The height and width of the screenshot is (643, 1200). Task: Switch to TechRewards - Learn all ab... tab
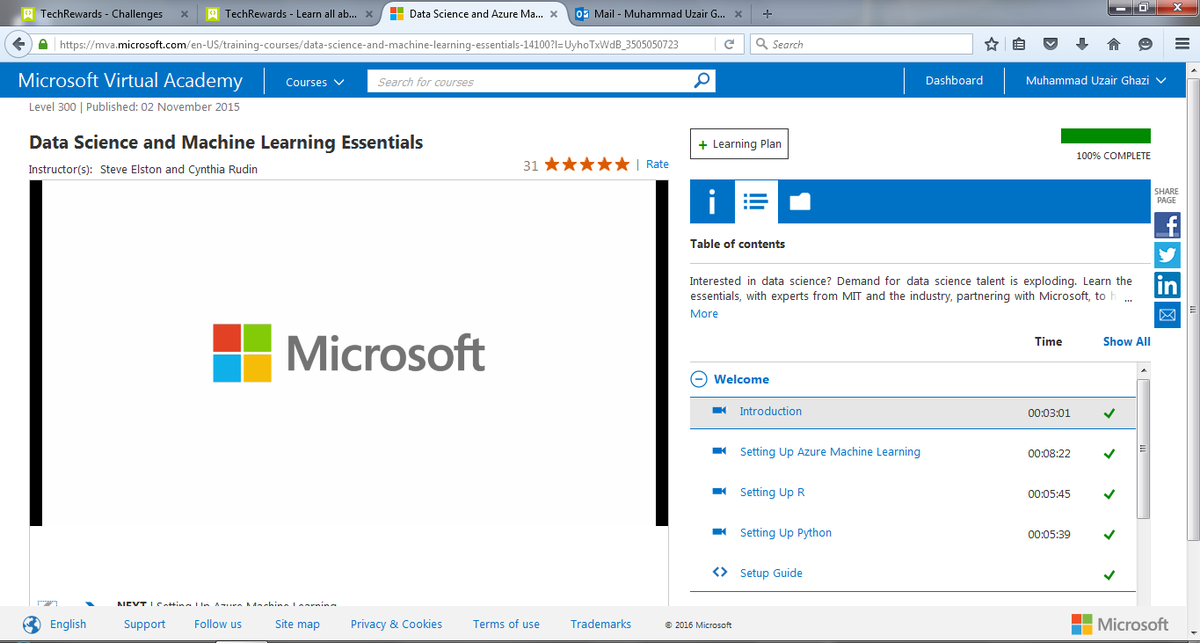291,14
